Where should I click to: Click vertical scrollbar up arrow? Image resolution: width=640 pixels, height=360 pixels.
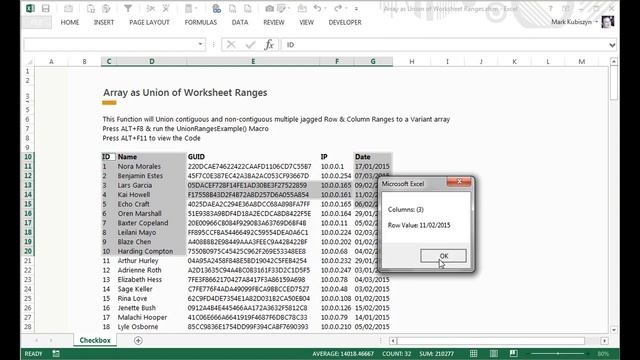pos(613,61)
